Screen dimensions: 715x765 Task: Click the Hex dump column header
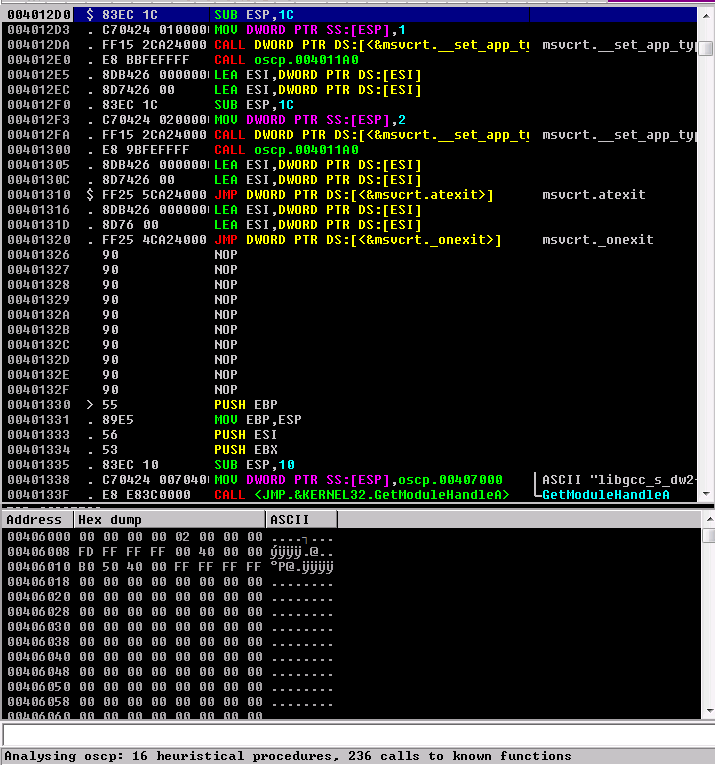pos(170,520)
